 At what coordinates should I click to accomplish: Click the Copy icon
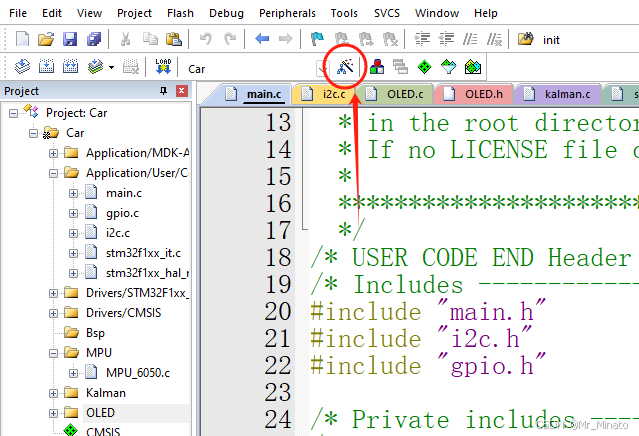pyautogui.click(x=150, y=39)
